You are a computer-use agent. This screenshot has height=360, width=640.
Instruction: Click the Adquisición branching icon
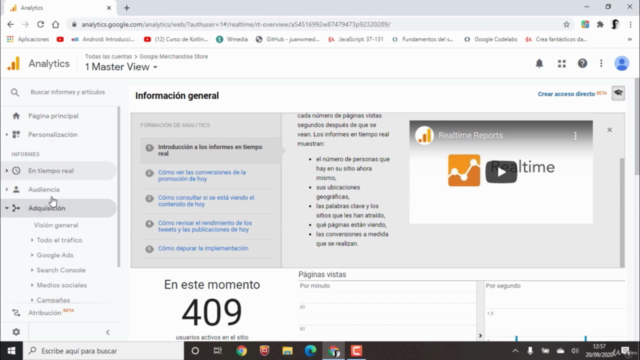click(x=16, y=208)
